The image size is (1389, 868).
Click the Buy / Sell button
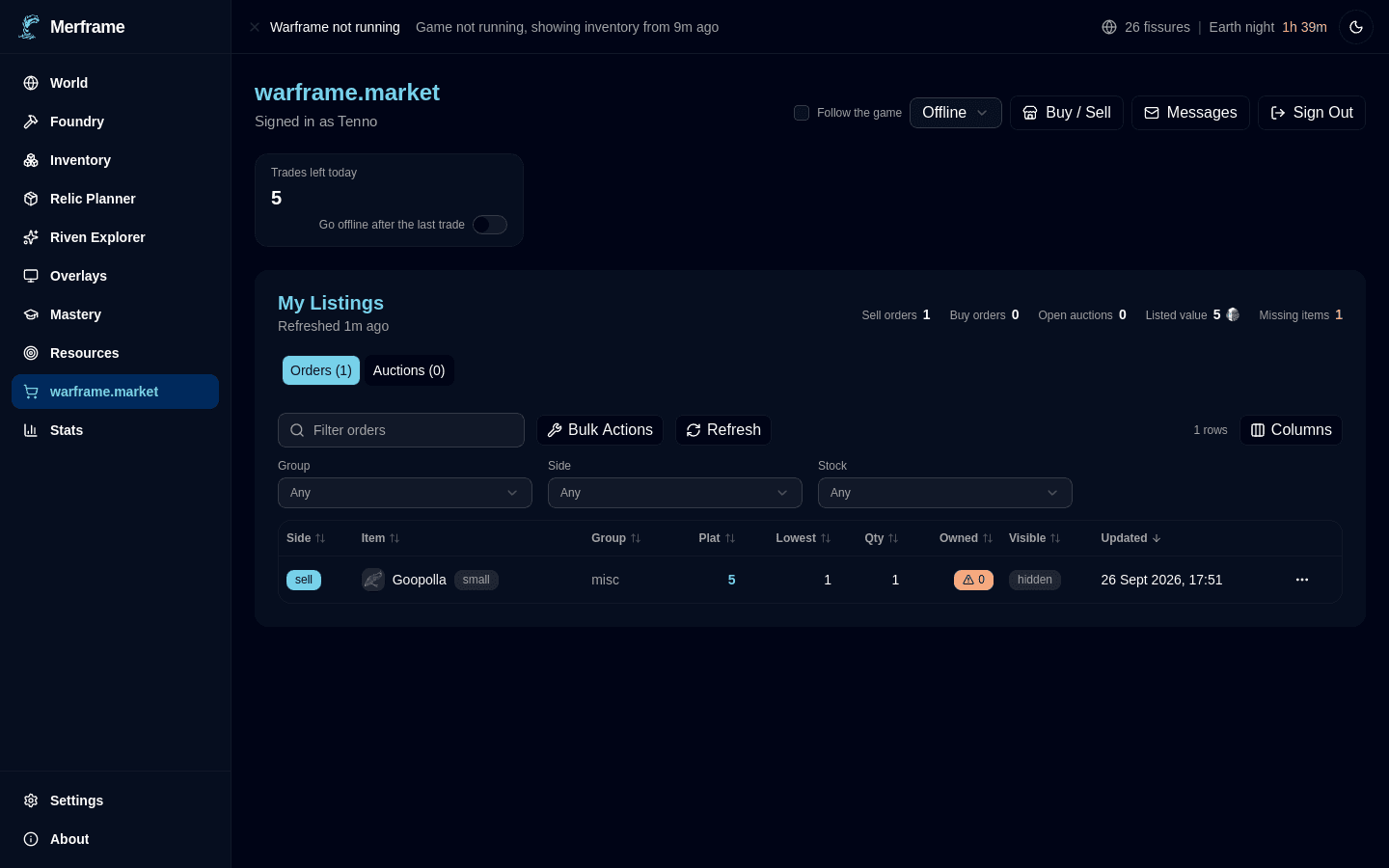tap(1067, 113)
